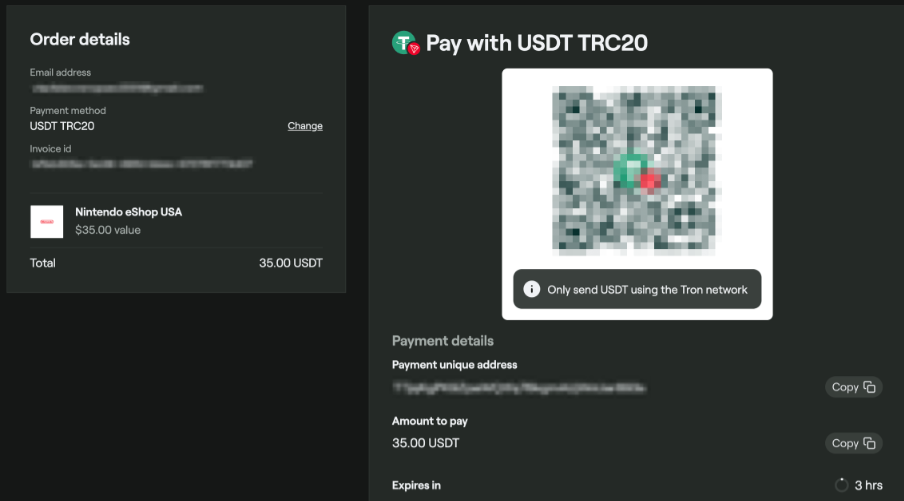Click the Order details heading
The height and width of the screenshot is (501, 904).
pyautogui.click(x=80, y=39)
